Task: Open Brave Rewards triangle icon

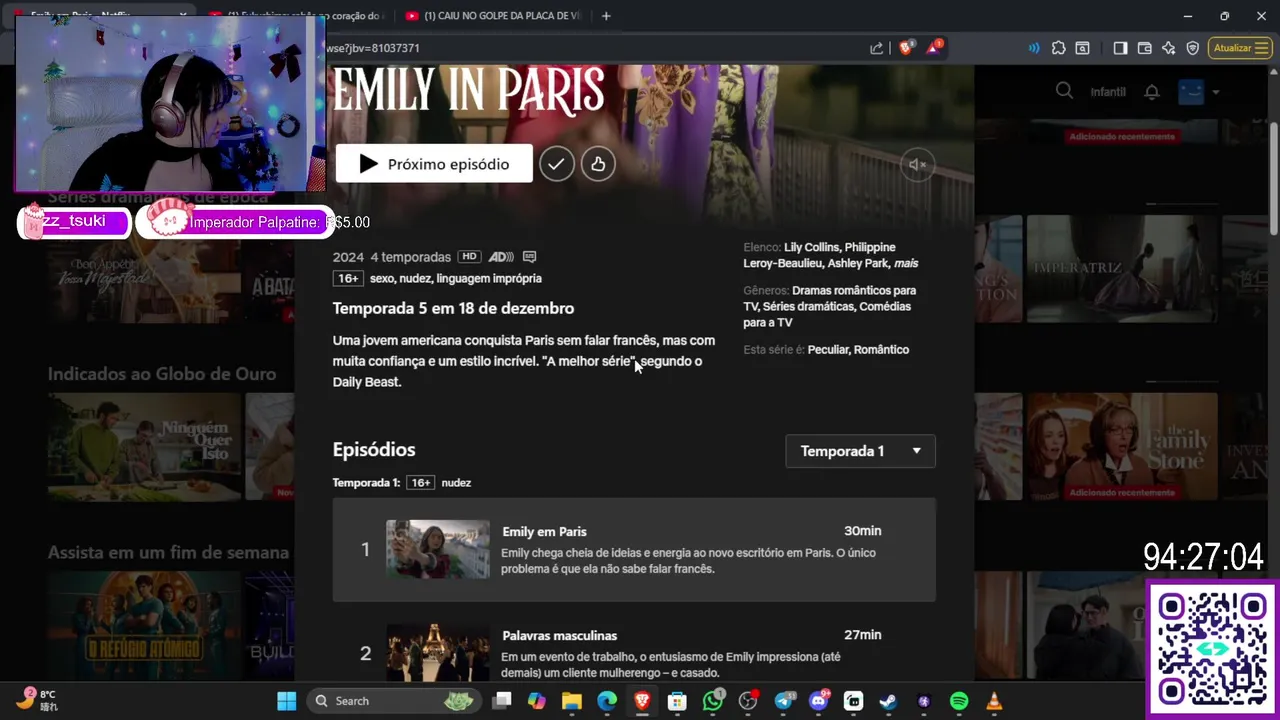Action: point(934,48)
